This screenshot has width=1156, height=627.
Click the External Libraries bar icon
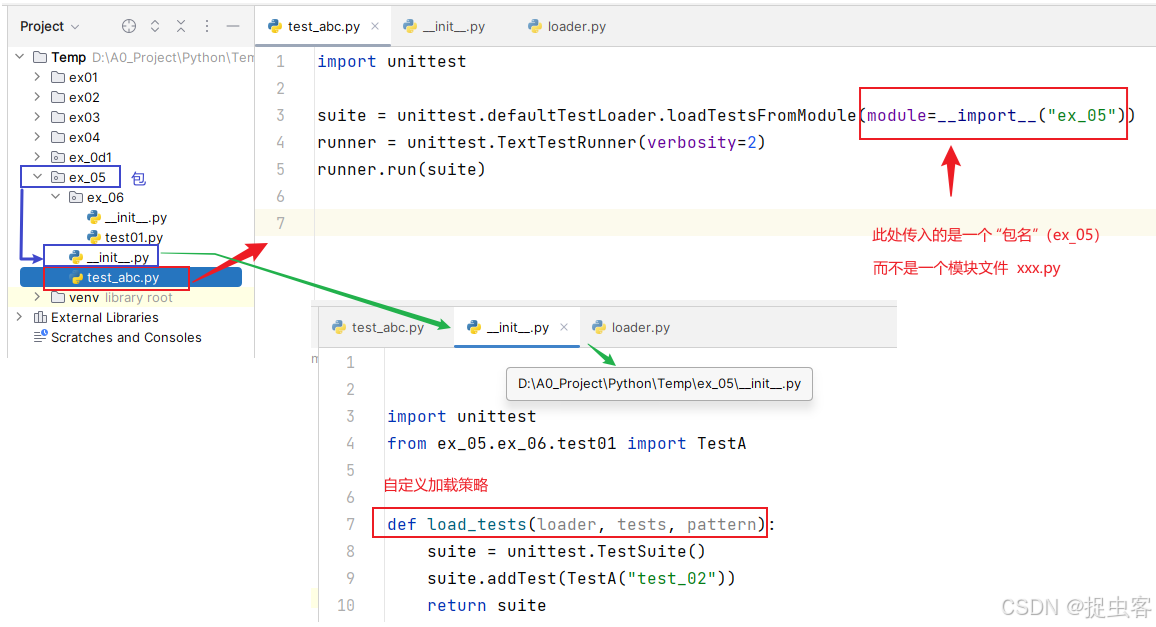coord(41,317)
